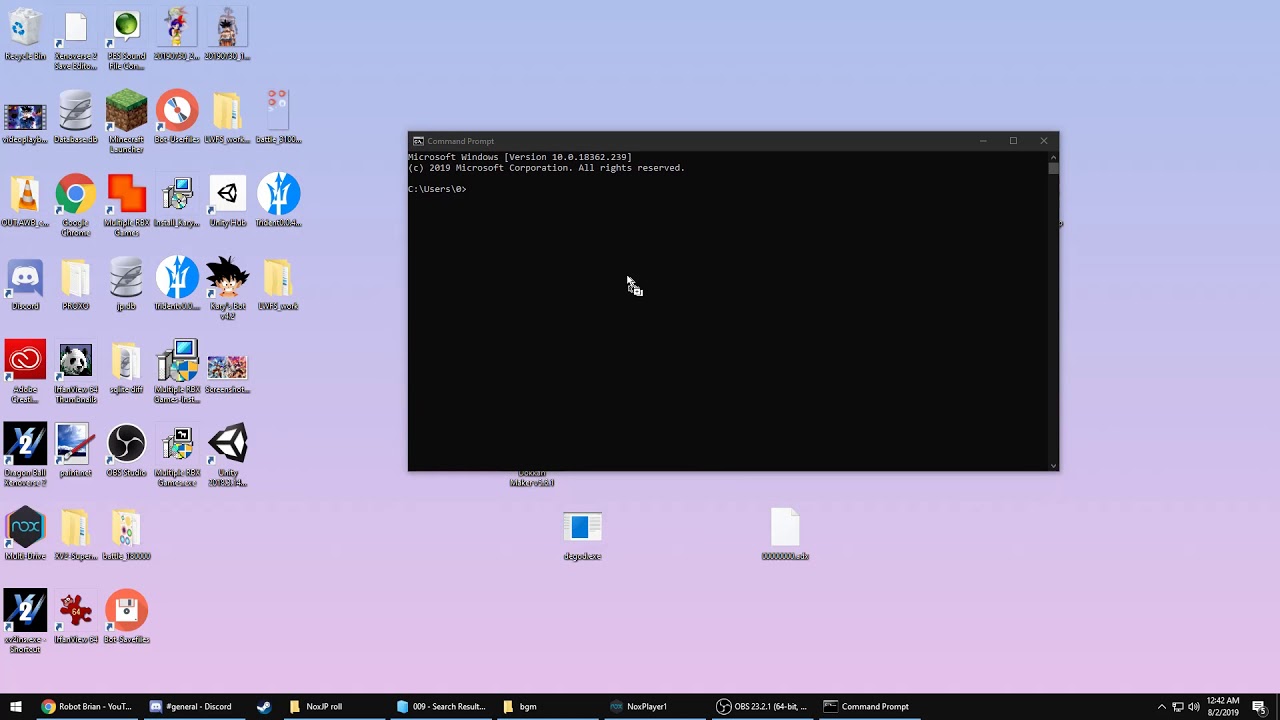The width and height of the screenshot is (1280, 720).
Task: Select the sqlite diff folder
Action: pyautogui.click(x=126, y=368)
